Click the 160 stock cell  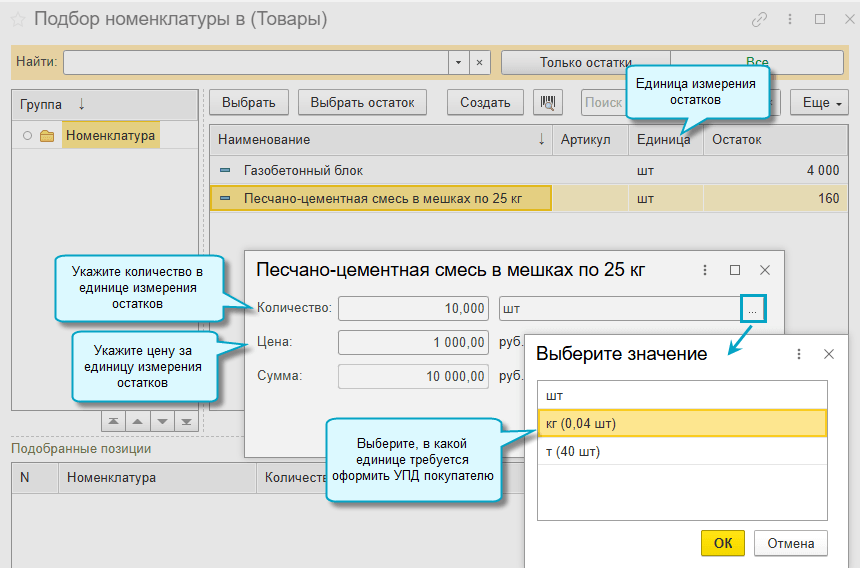point(776,198)
